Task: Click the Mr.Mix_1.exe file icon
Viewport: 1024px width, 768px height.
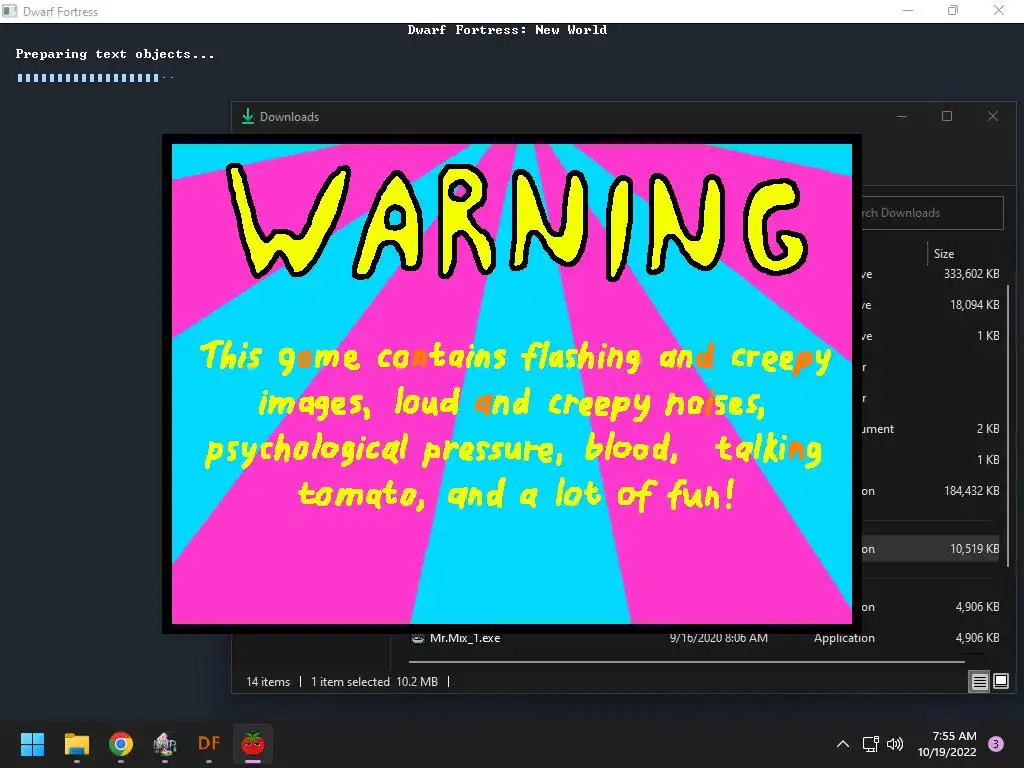Action: point(418,638)
